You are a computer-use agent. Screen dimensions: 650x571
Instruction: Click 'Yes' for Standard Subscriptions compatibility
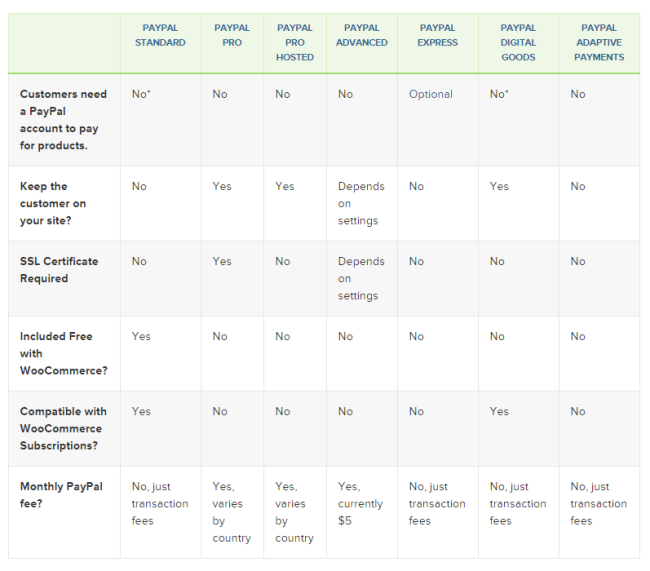coord(141,412)
